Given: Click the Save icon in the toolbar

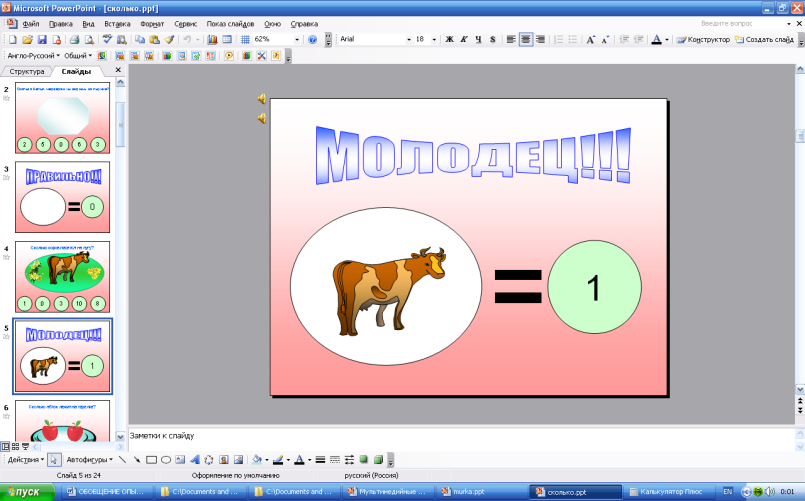Looking at the screenshot, I should click(x=42, y=39).
